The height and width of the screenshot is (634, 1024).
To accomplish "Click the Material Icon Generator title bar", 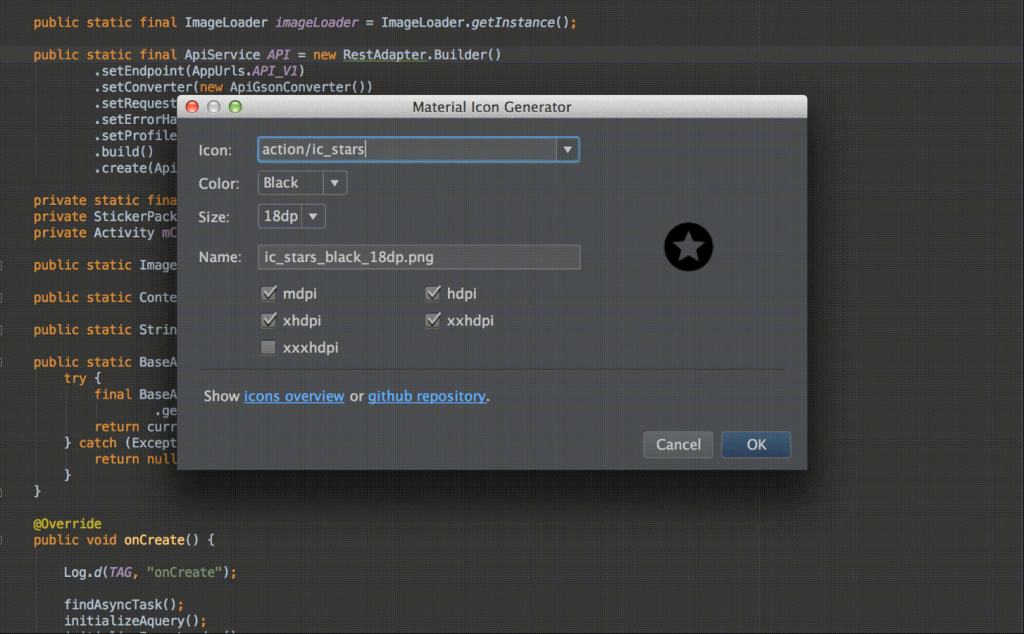I will 491,106.
